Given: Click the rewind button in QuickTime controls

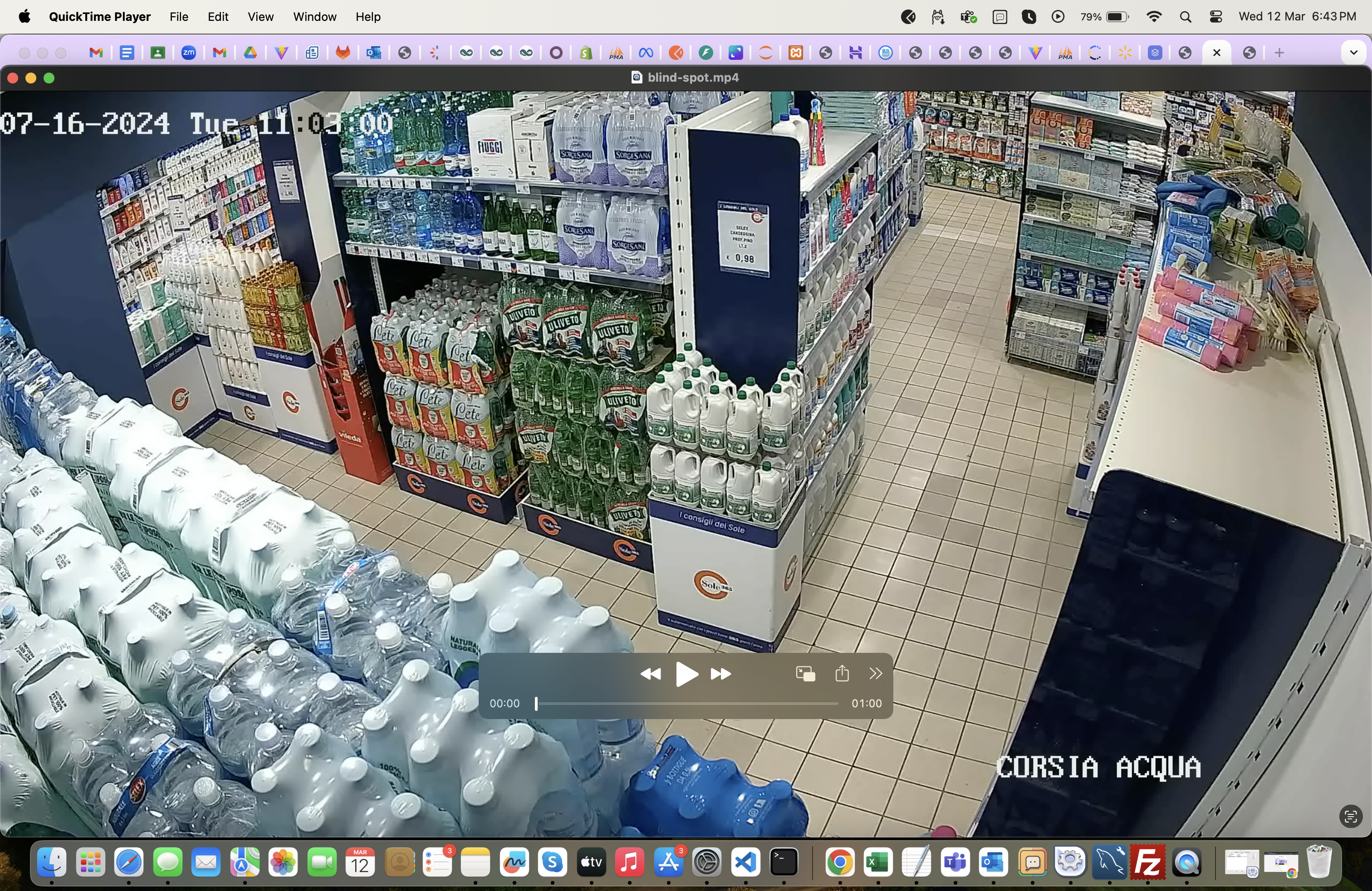Looking at the screenshot, I should click(x=651, y=674).
